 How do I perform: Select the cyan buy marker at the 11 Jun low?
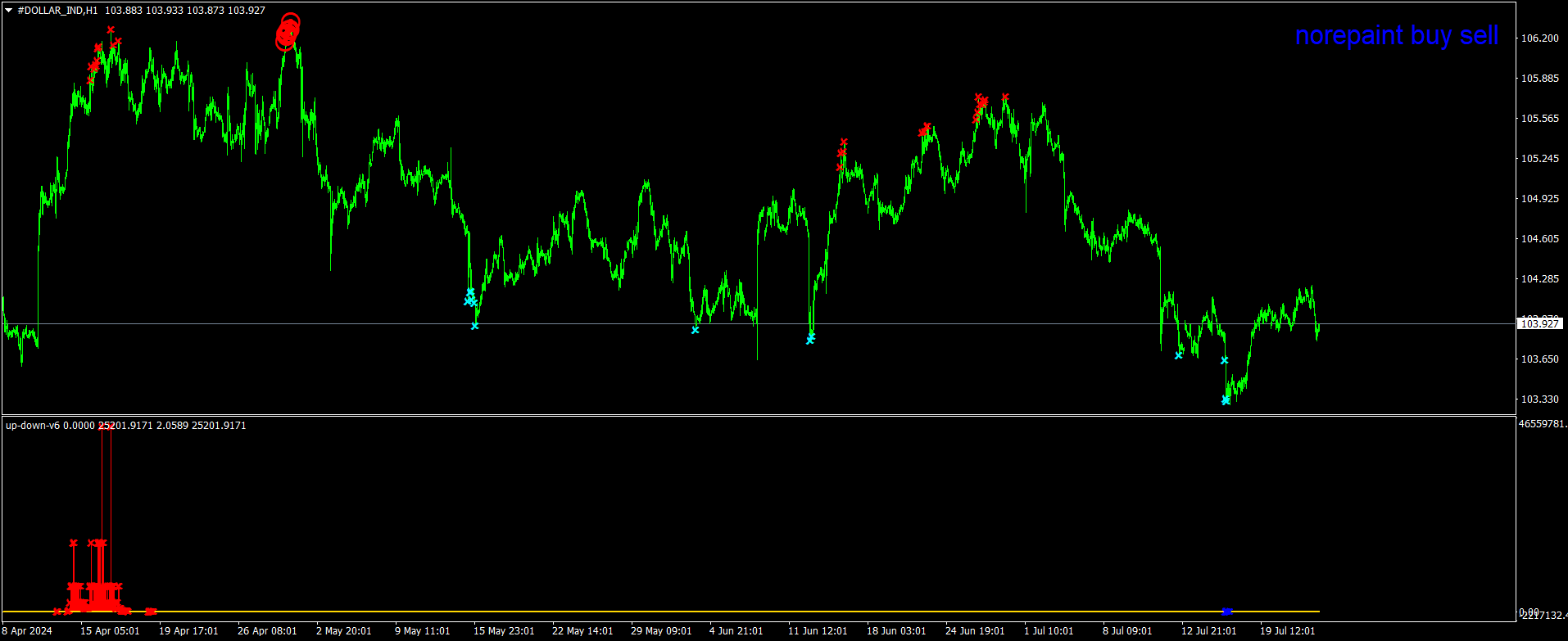tap(810, 339)
